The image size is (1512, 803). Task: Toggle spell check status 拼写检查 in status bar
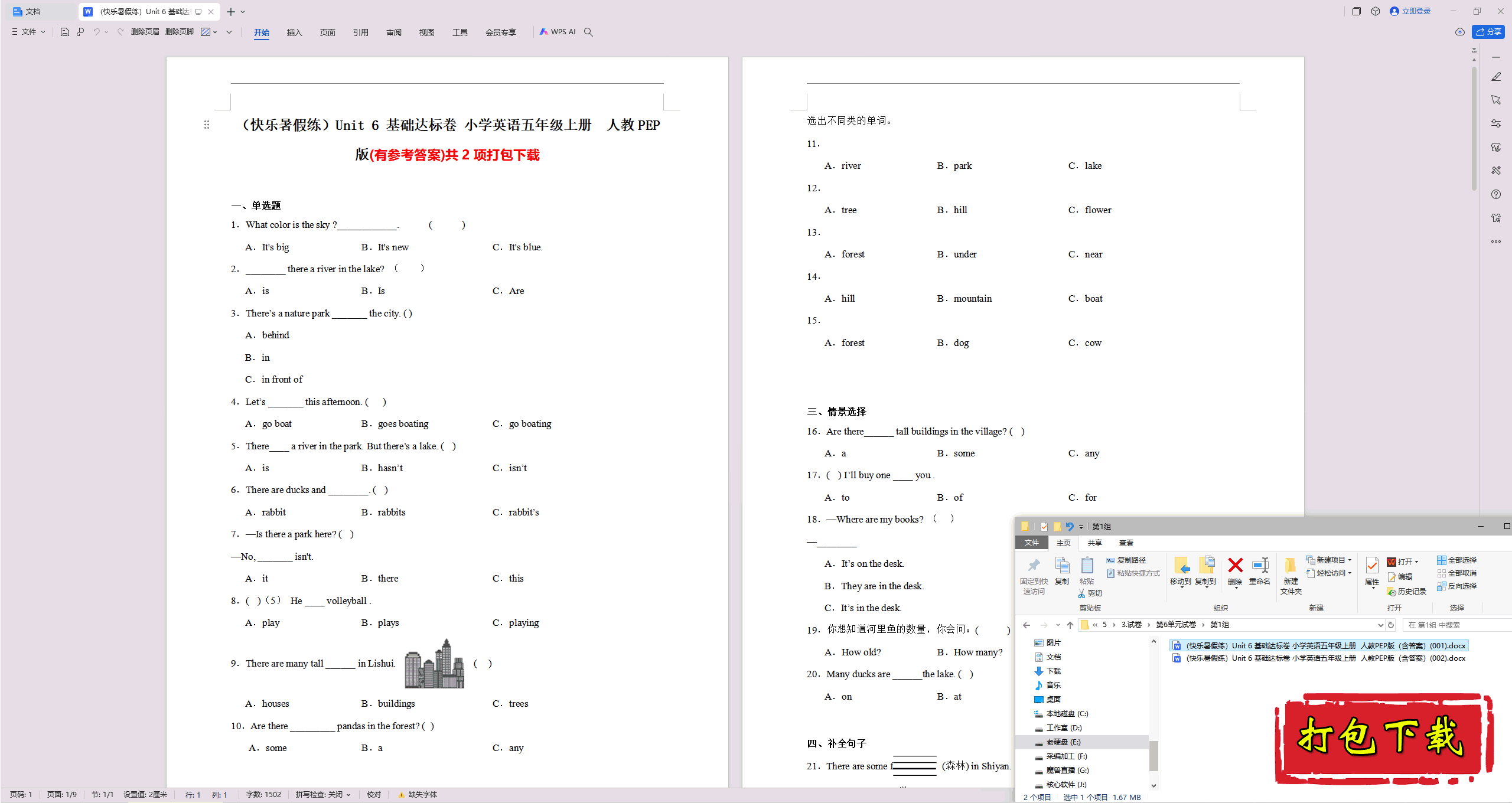[x=322, y=795]
